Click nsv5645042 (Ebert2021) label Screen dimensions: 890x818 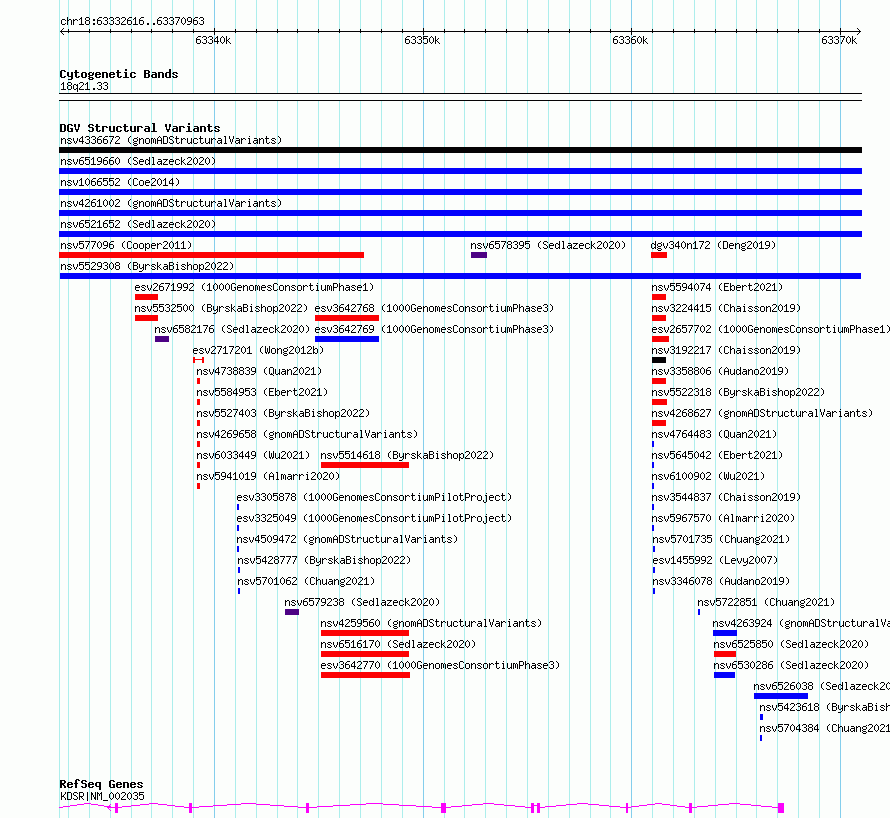coord(717,455)
